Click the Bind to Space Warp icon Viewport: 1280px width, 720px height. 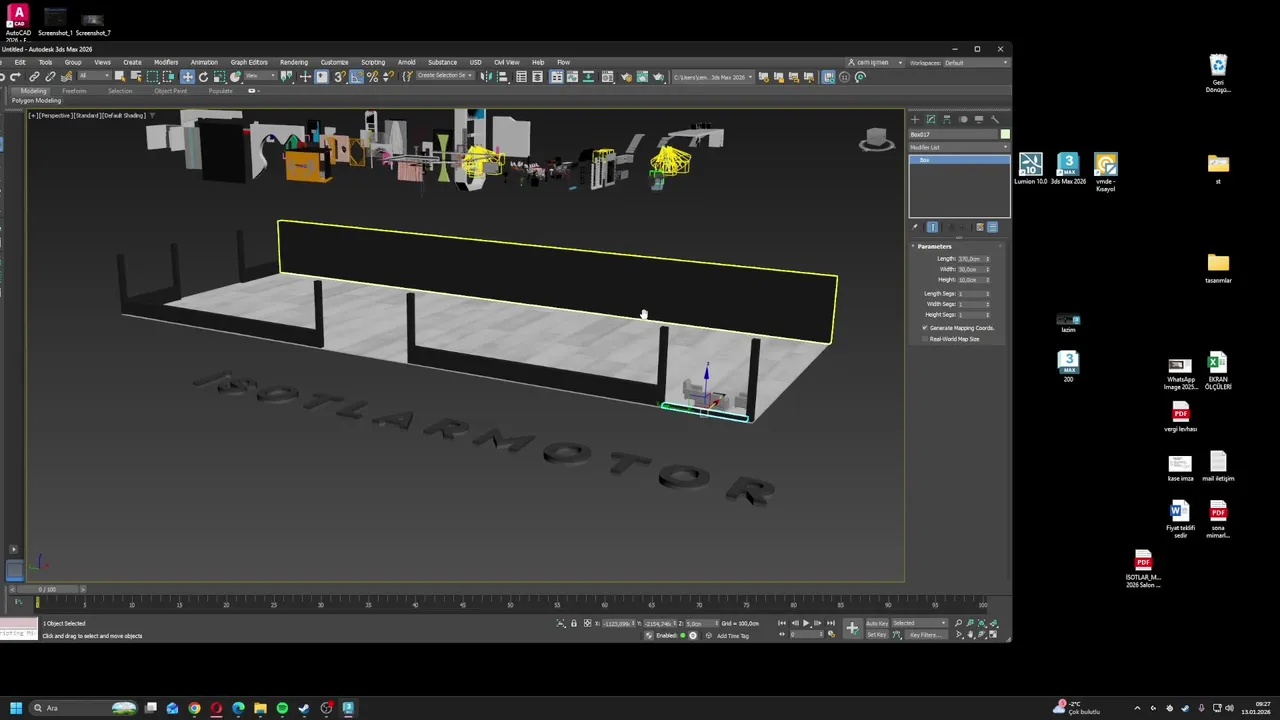[67, 76]
